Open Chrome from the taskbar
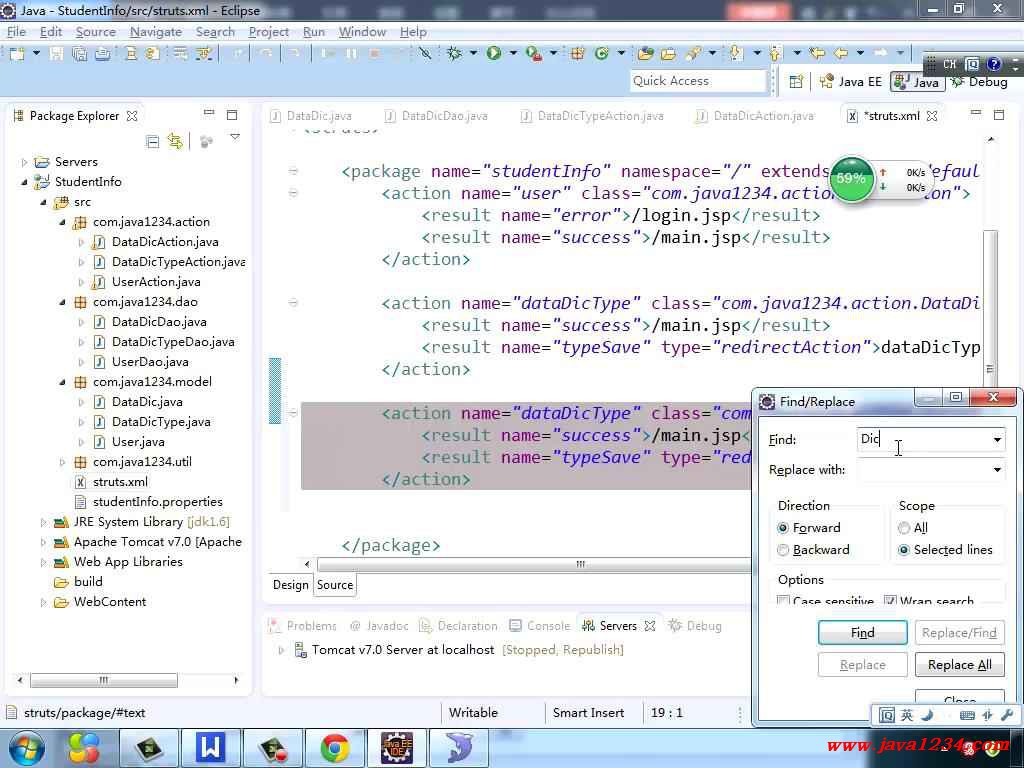Image resolution: width=1024 pixels, height=768 pixels. (334, 748)
